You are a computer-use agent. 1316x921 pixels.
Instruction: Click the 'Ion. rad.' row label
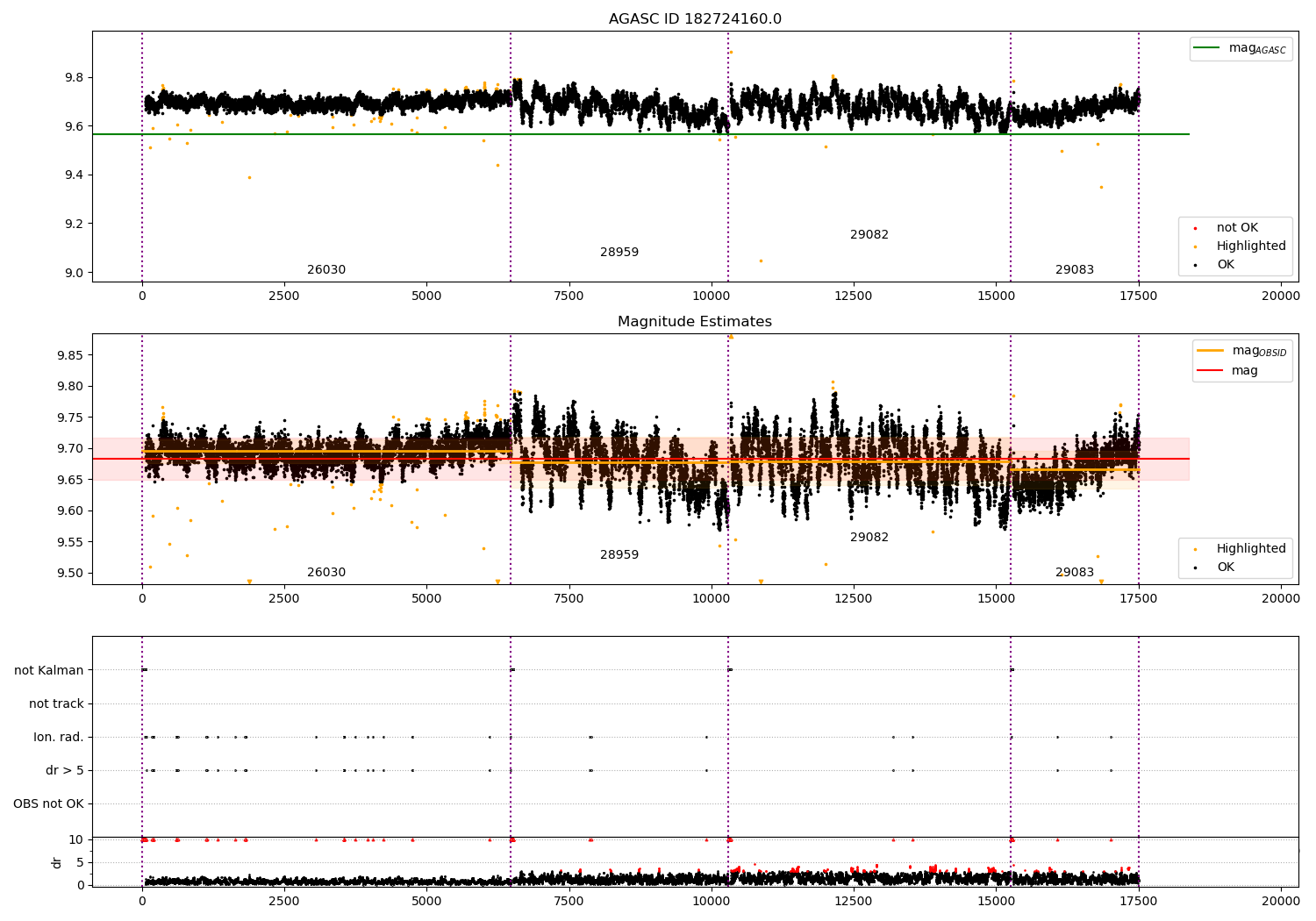coord(59,738)
